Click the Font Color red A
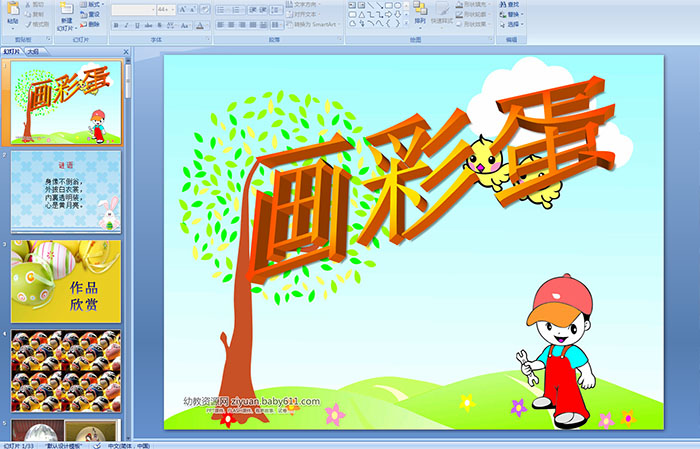Viewport: 700px width, 449px height. [x=200, y=25]
